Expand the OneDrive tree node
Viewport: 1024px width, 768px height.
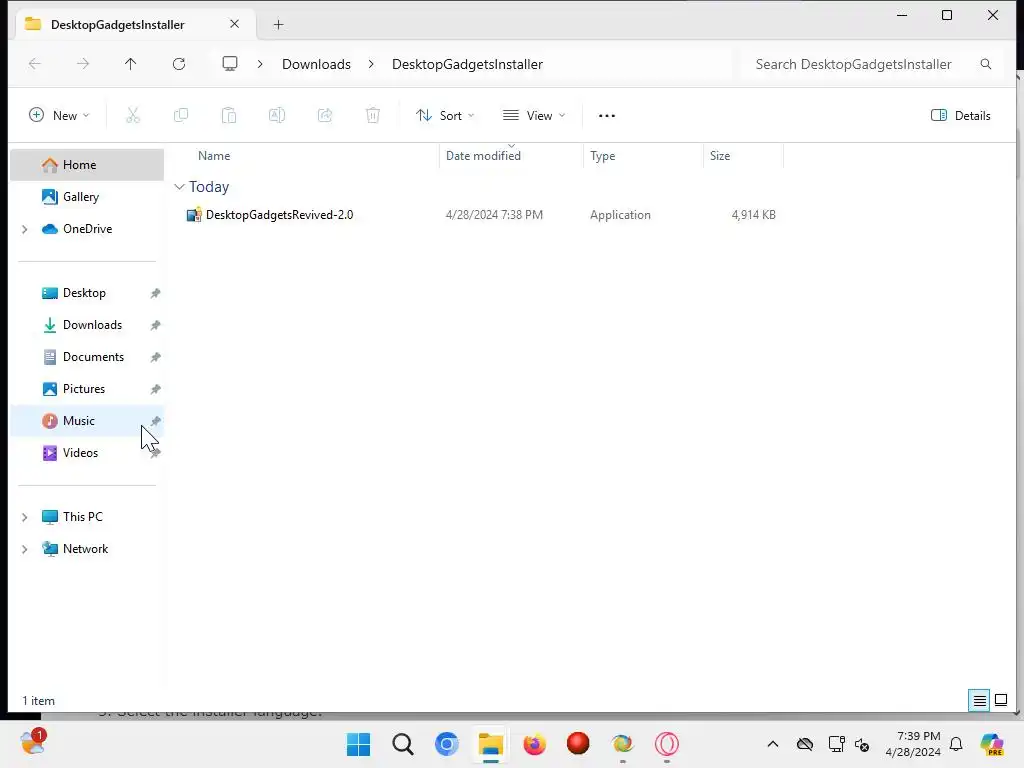[24, 229]
